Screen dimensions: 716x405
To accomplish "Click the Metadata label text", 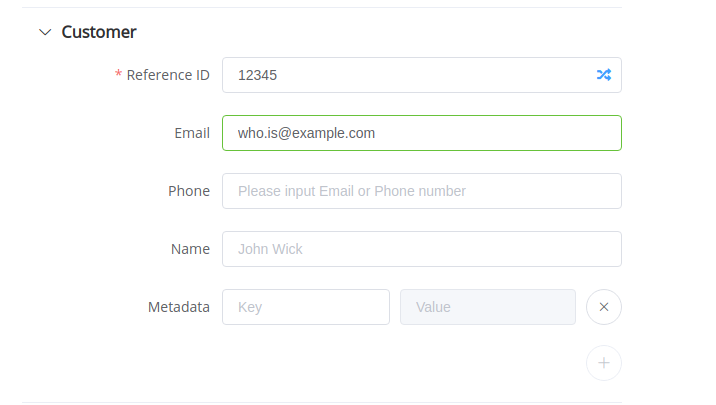I will coord(179,307).
